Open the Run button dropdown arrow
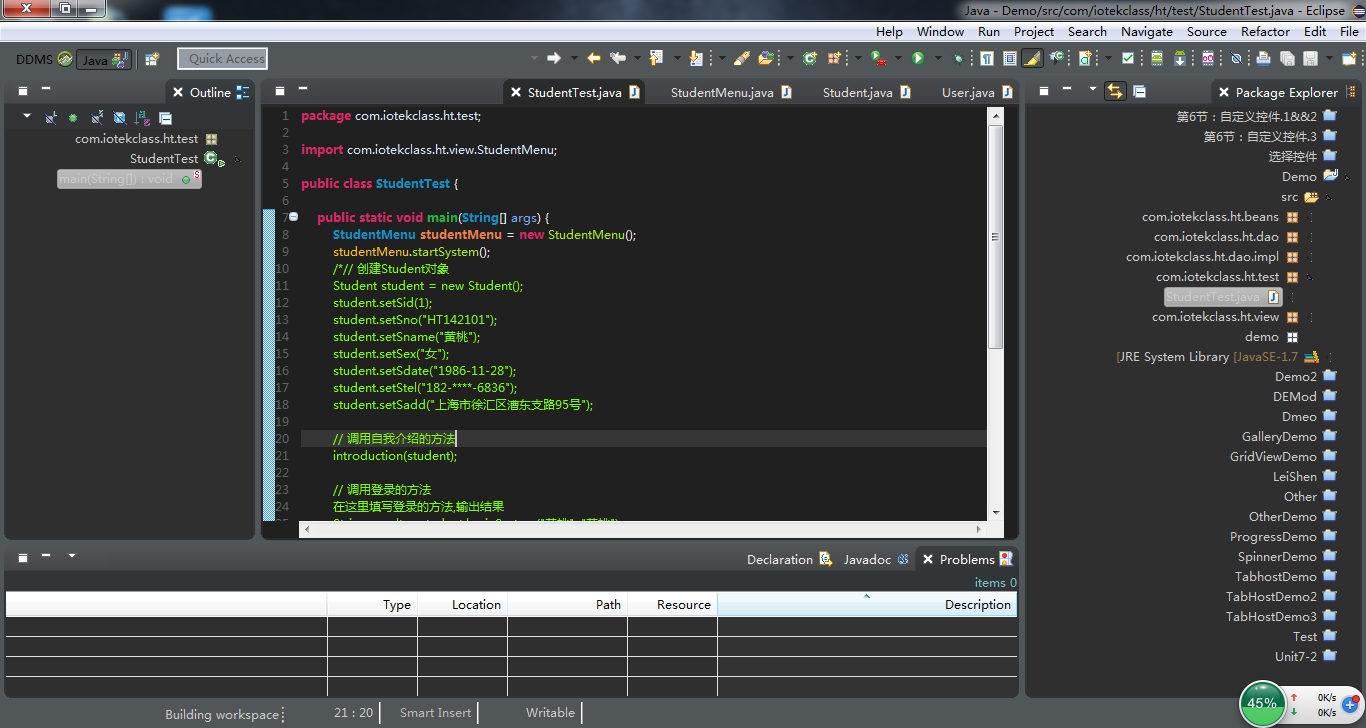Screen dimensions: 1366x728 point(898,59)
